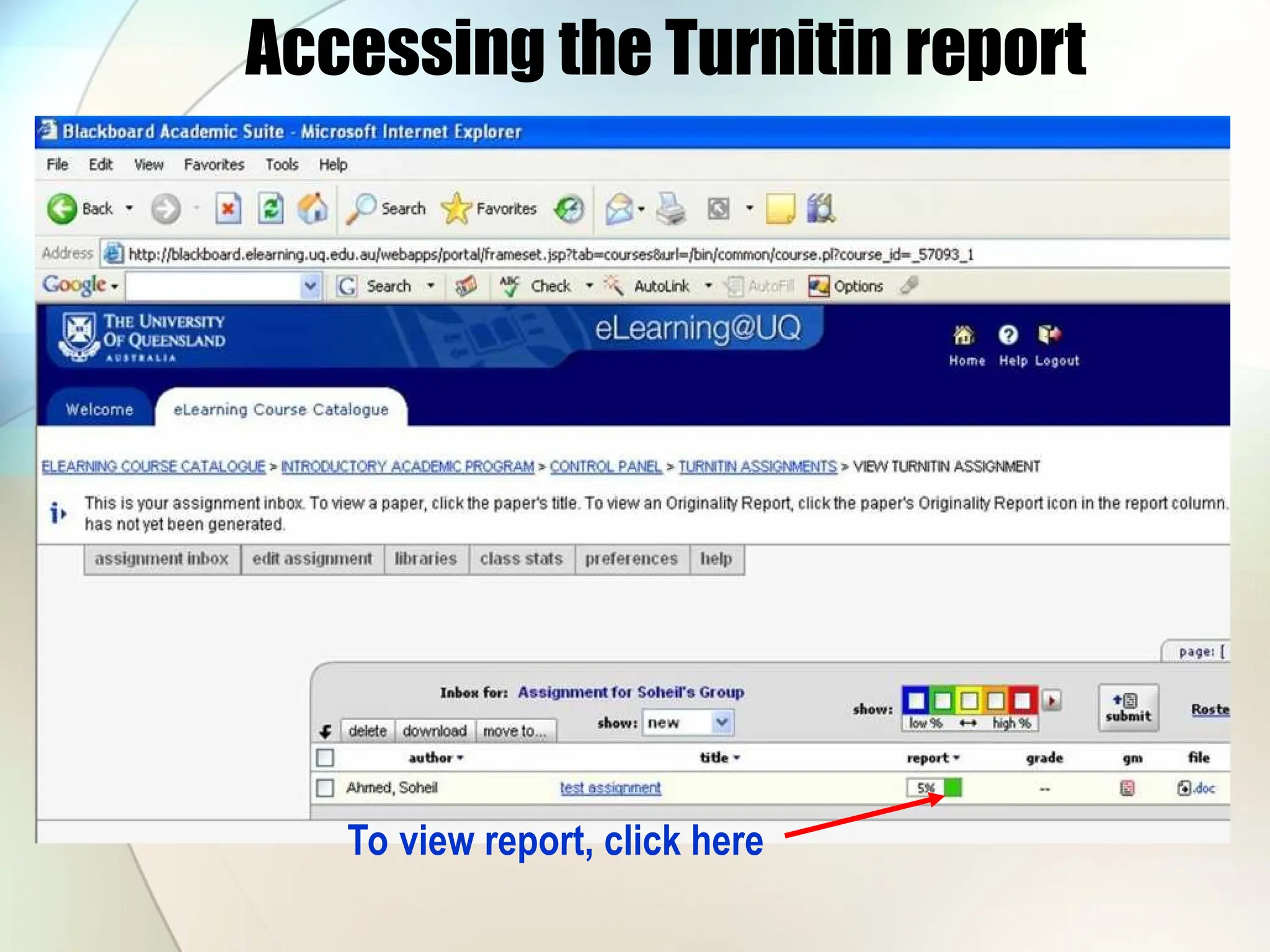Open the Edit menu
This screenshot has height=952, width=1270.
[100, 165]
